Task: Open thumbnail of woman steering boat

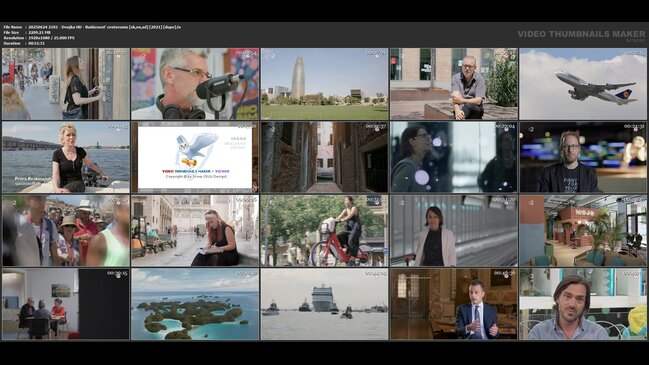Action: click(x=66, y=157)
